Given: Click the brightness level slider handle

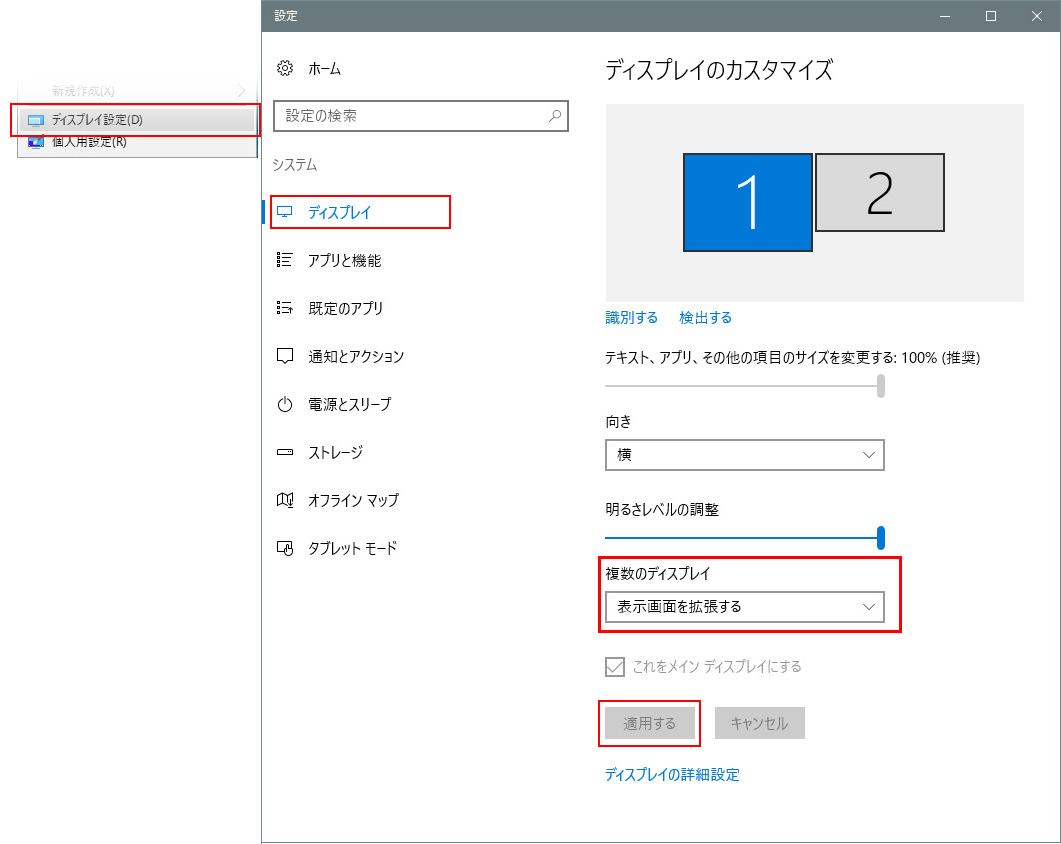Looking at the screenshot, I should 881,538.
